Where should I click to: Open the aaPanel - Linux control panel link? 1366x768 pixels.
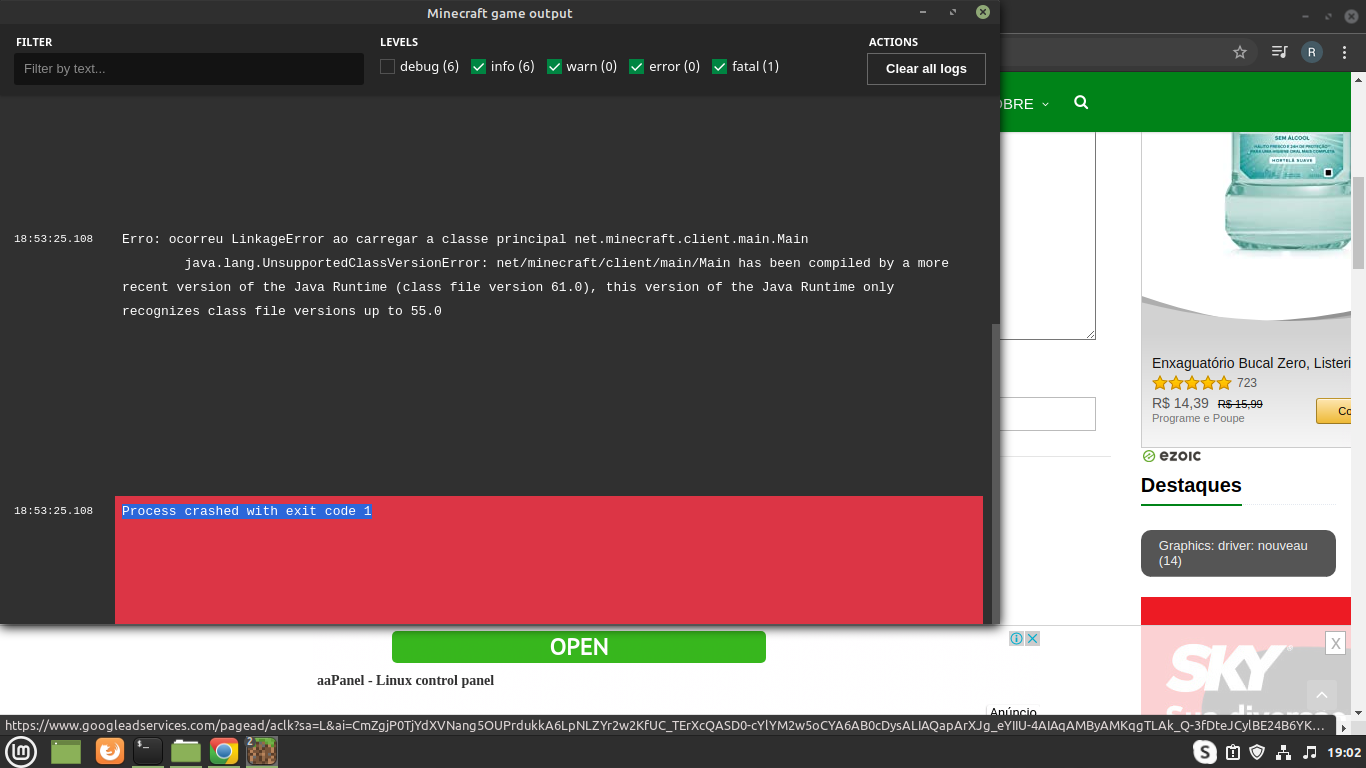tap(405, 681)
